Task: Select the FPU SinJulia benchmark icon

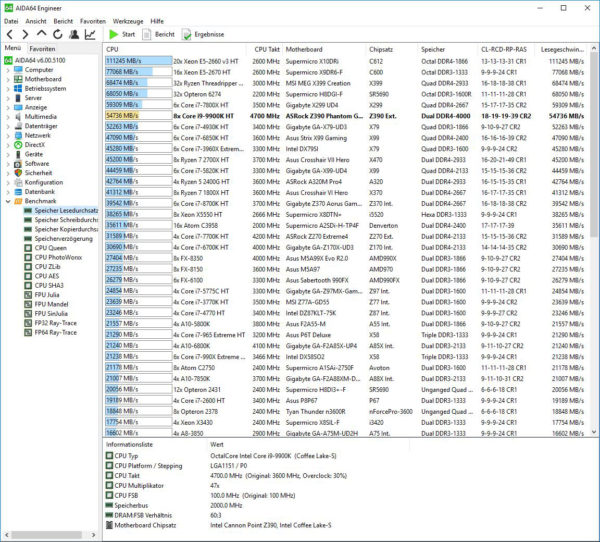Action: [28, 314]
